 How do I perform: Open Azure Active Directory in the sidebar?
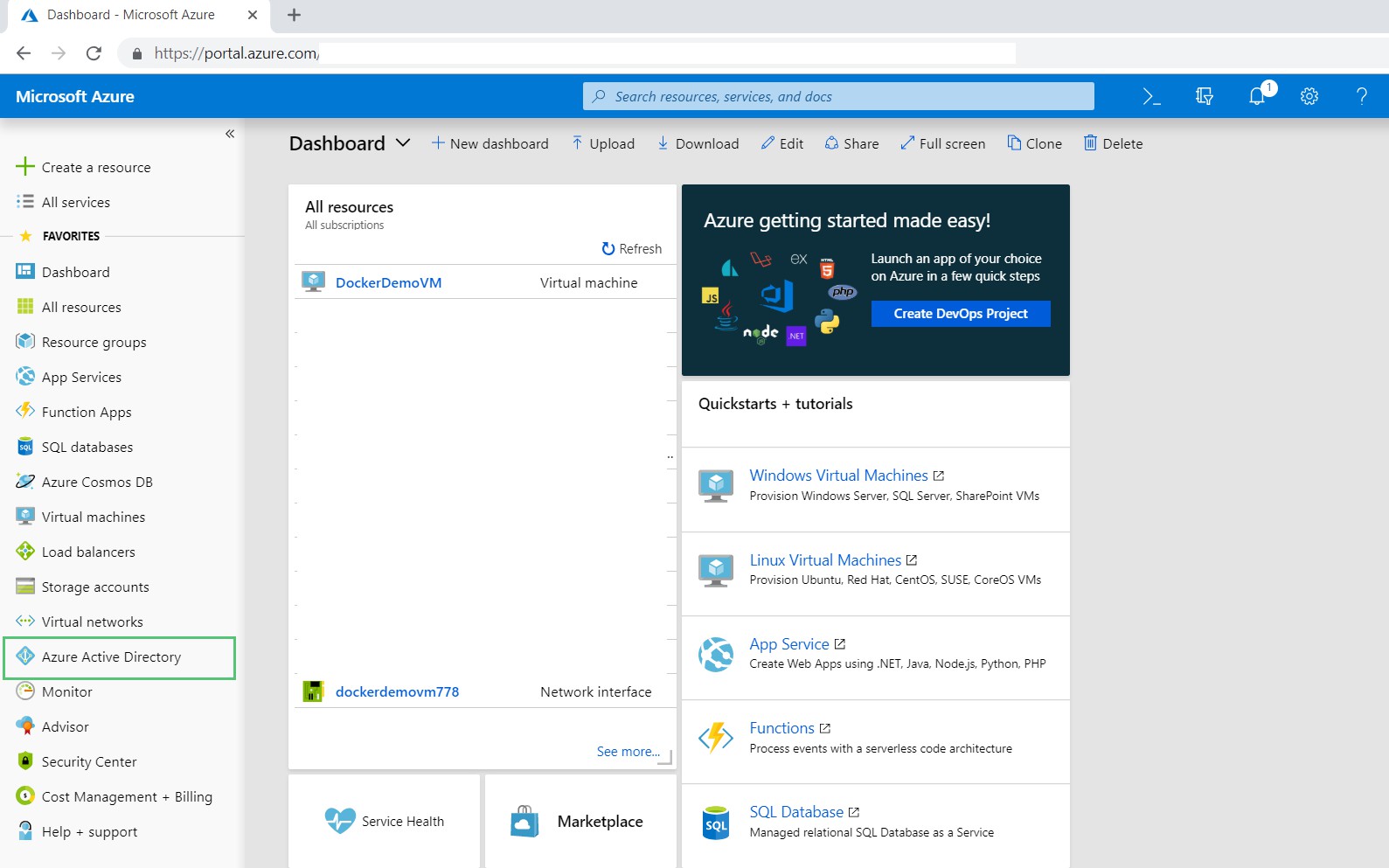pyautogui.click(x=111, y=657)
